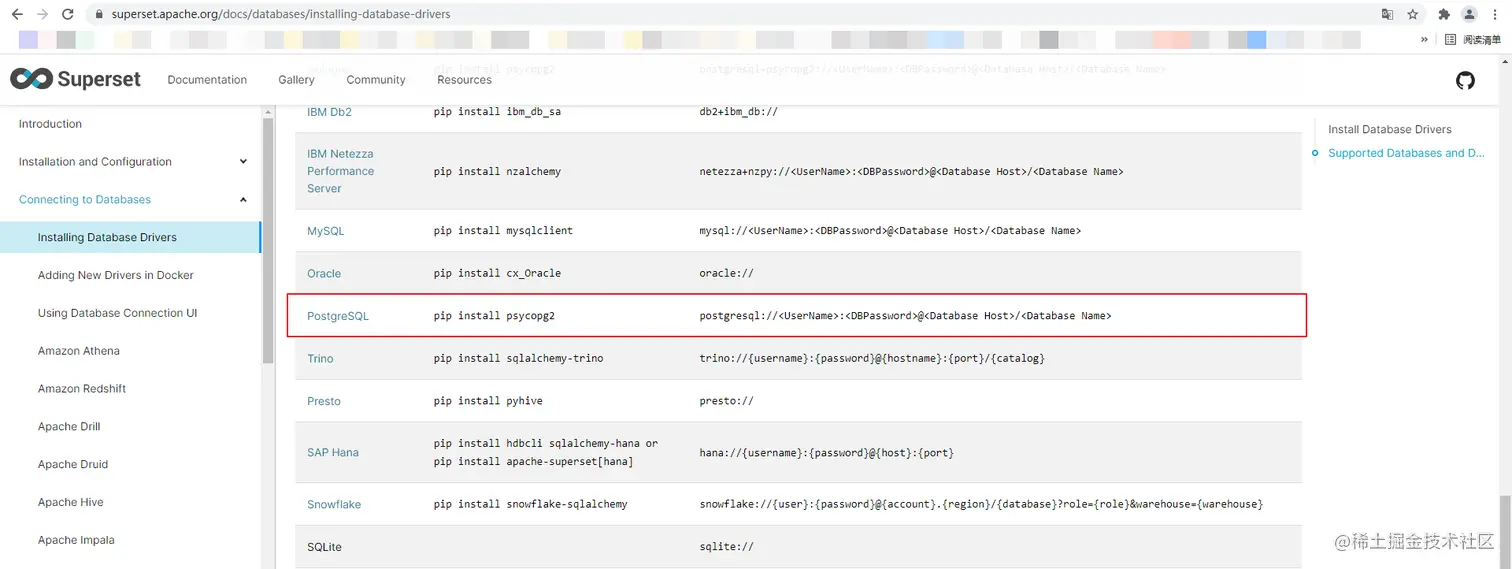
Task: Click the hana:// connection string
Action: pos(827,453)
